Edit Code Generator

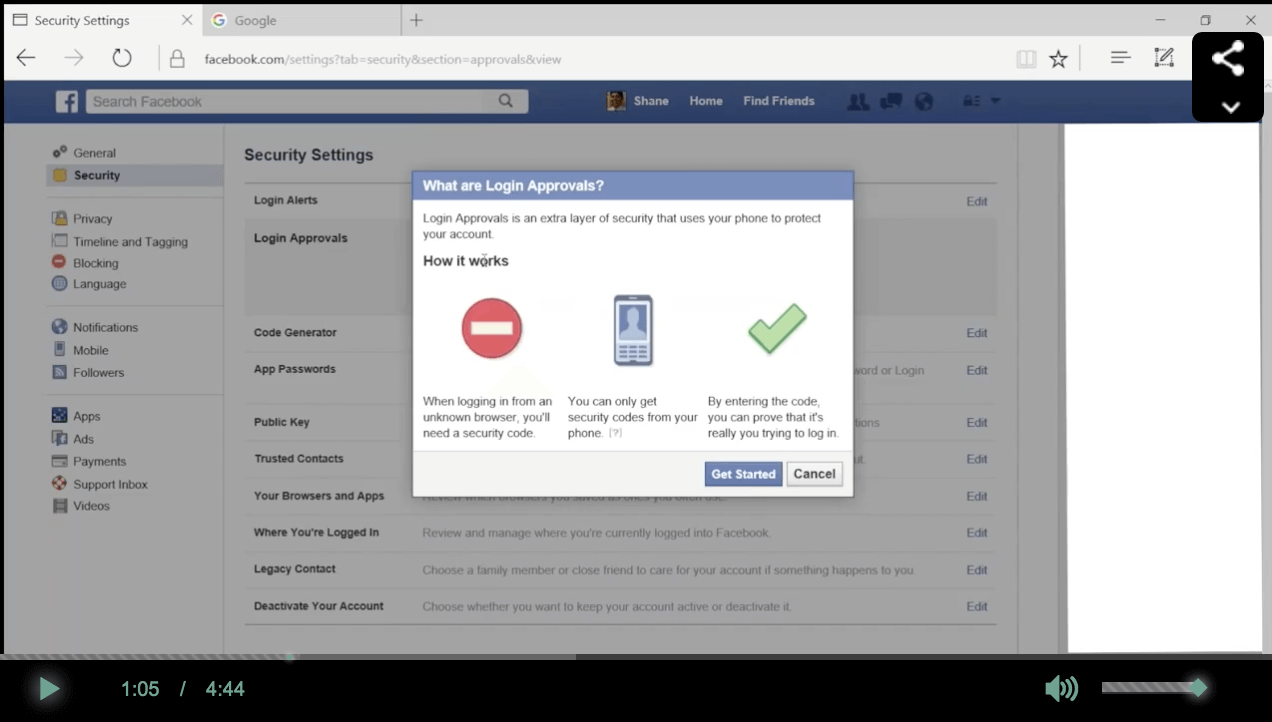976,333
